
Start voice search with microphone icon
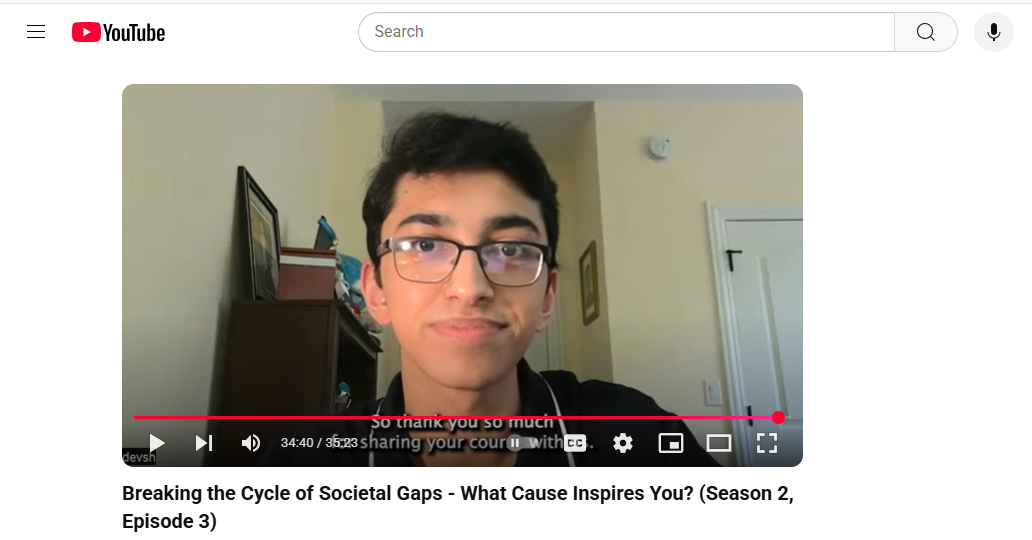[994, 32]
